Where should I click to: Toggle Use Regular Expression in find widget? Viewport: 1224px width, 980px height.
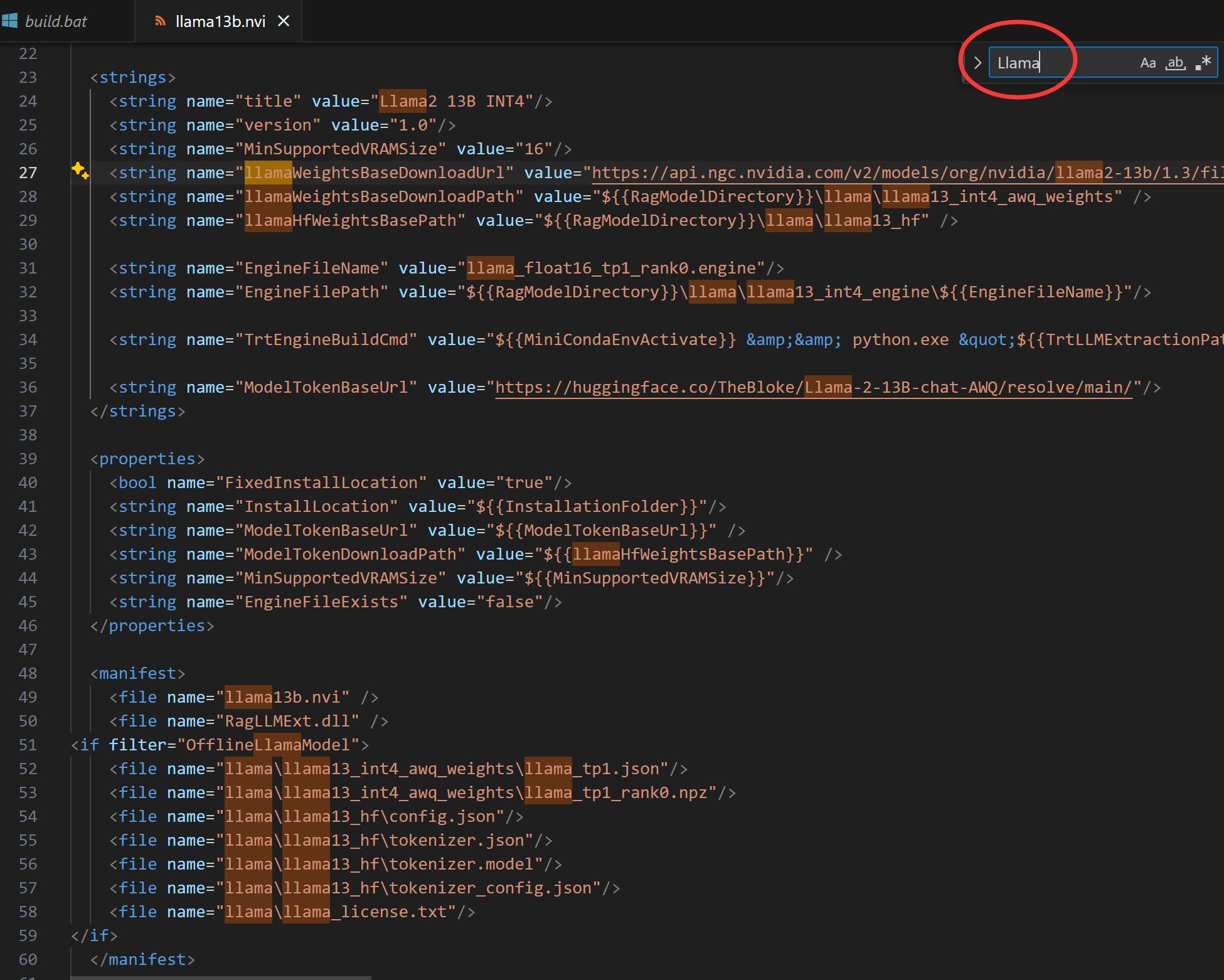(1203, 63)
